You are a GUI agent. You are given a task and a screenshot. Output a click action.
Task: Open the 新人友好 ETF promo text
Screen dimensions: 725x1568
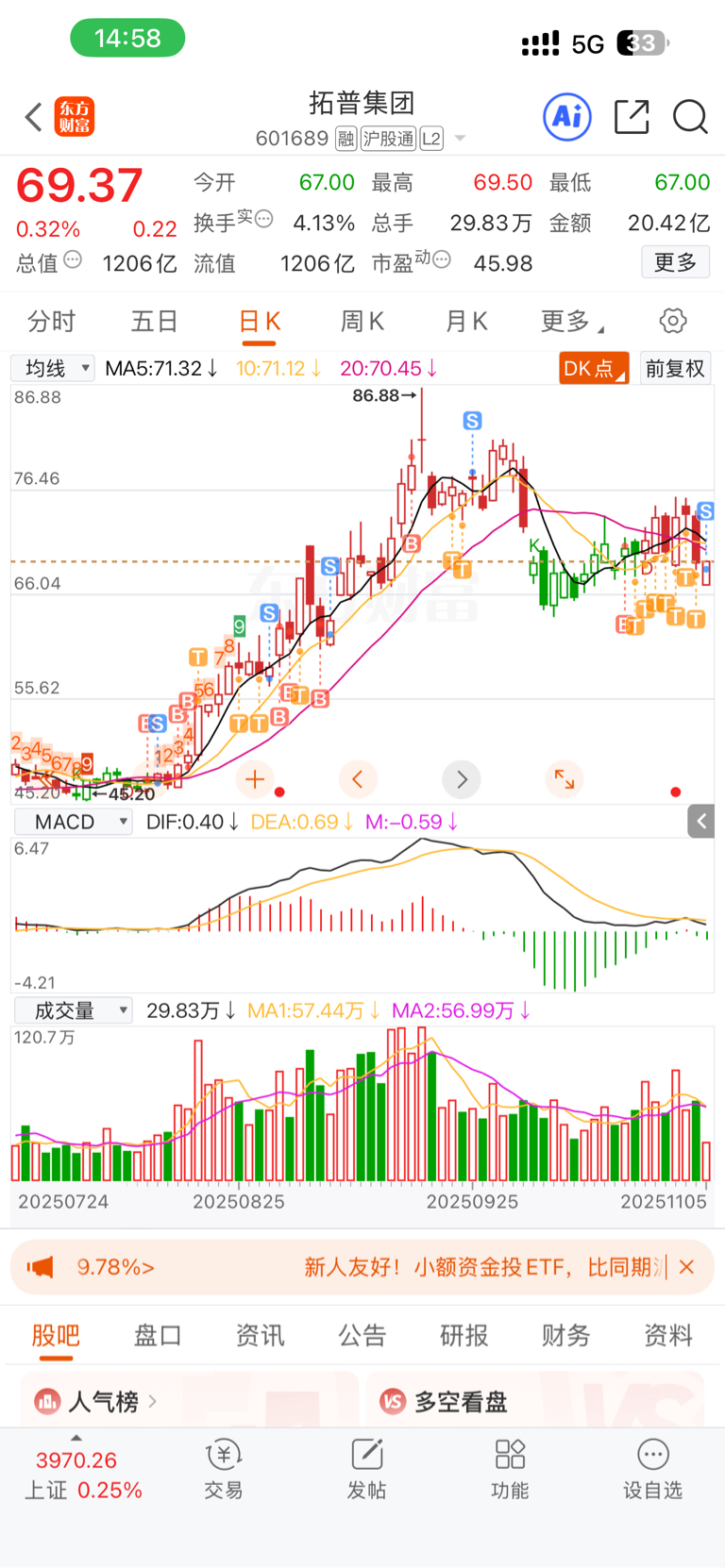(x=484, y=1267)
